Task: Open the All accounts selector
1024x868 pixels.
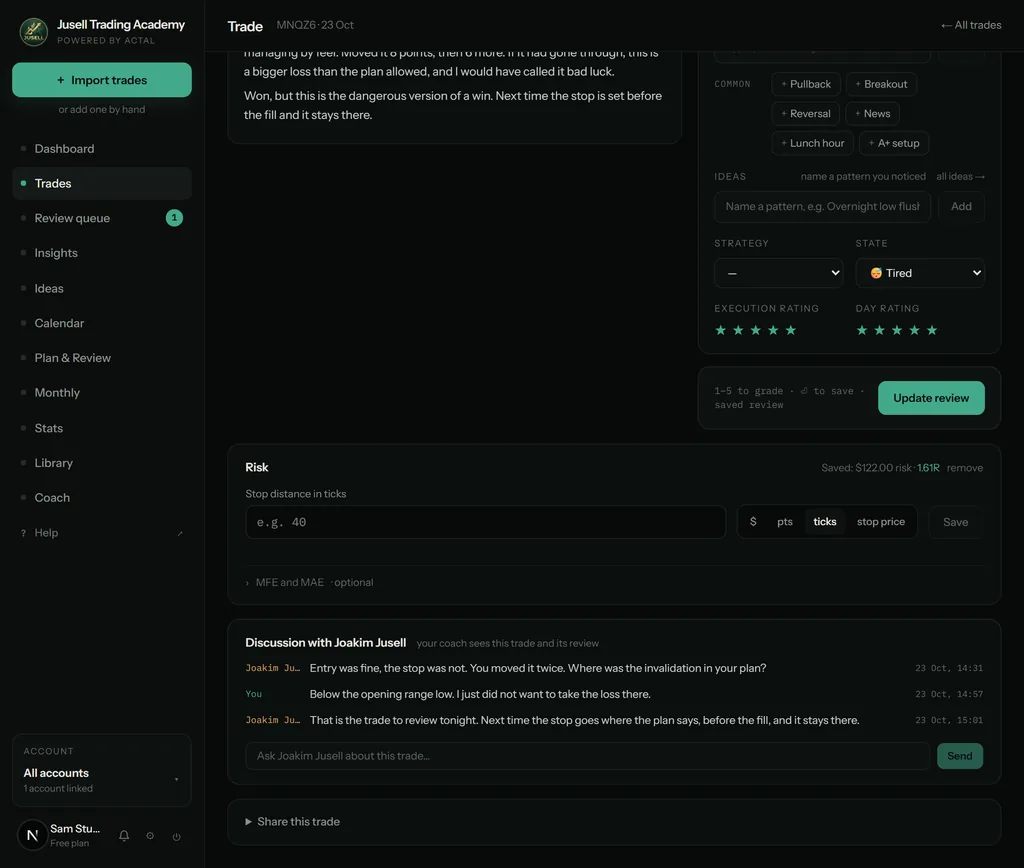Action: (x=102, y=779)
